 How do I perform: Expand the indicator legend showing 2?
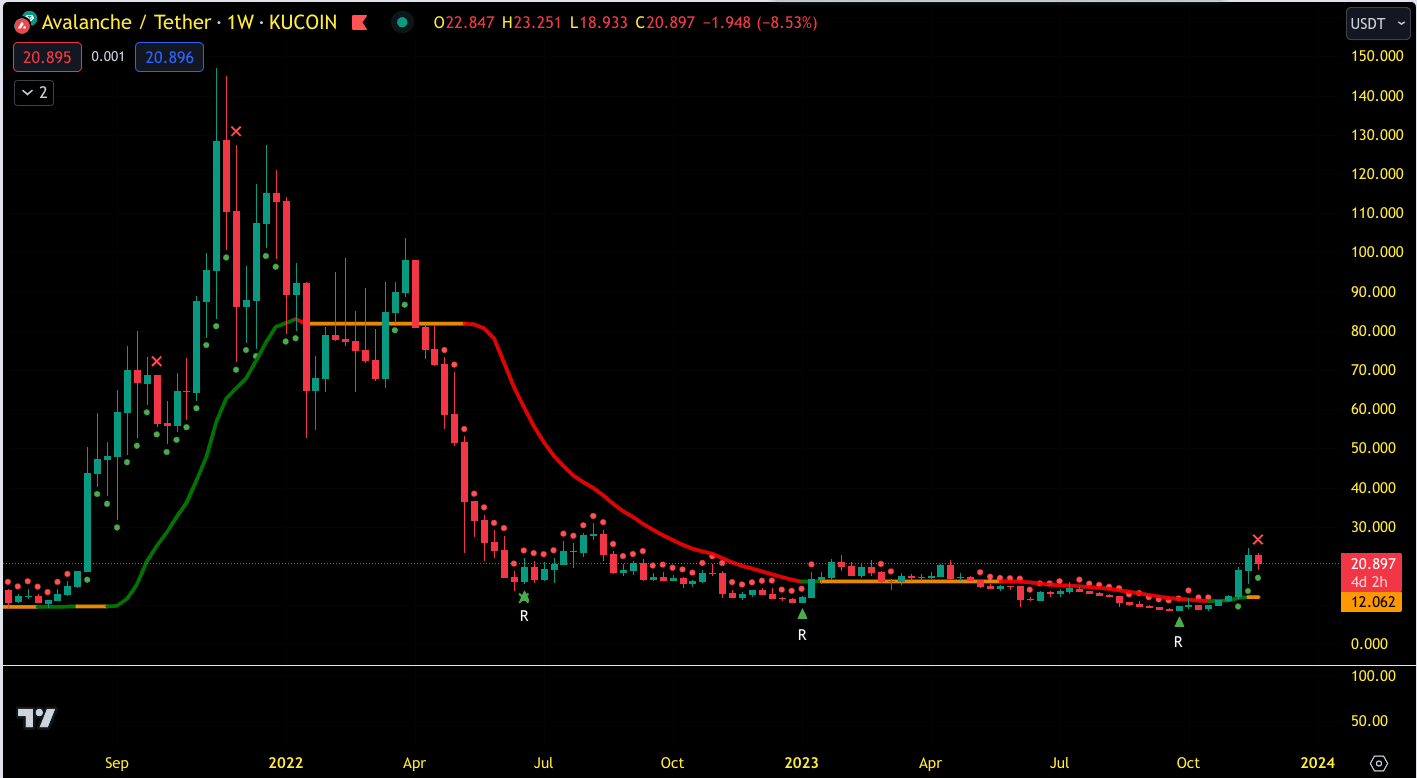(x=34, y=93)
